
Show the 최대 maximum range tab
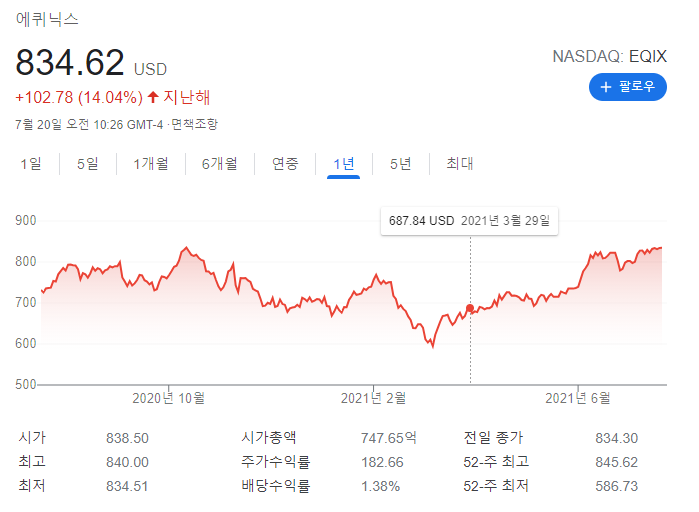point(460,164)
